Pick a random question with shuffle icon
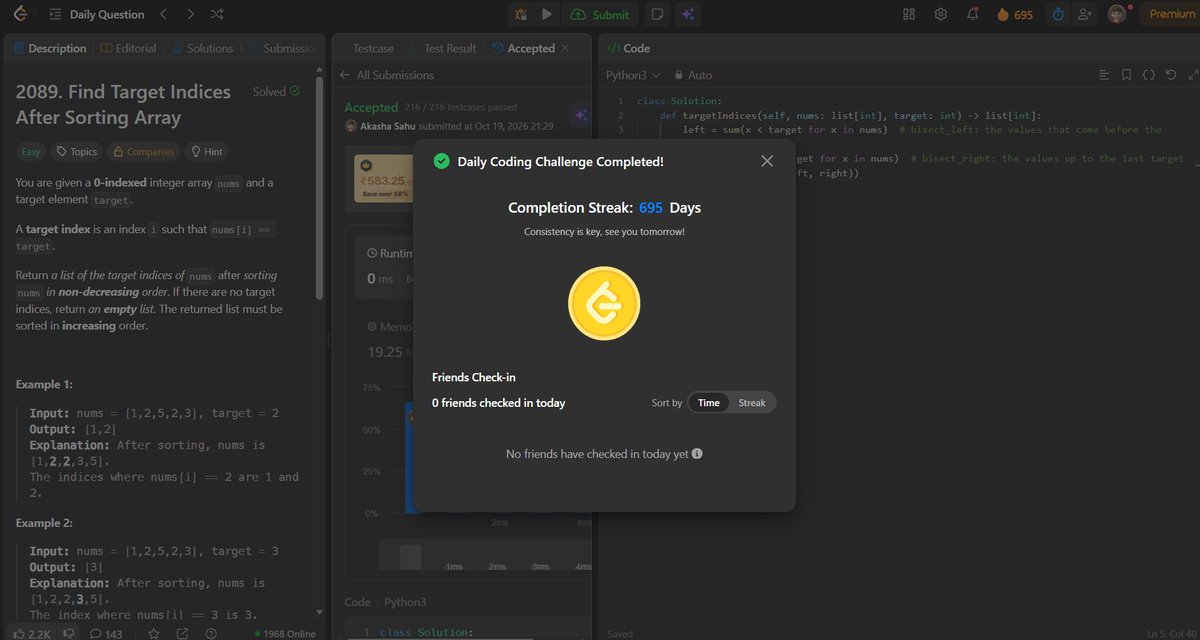 click(218, 14)
